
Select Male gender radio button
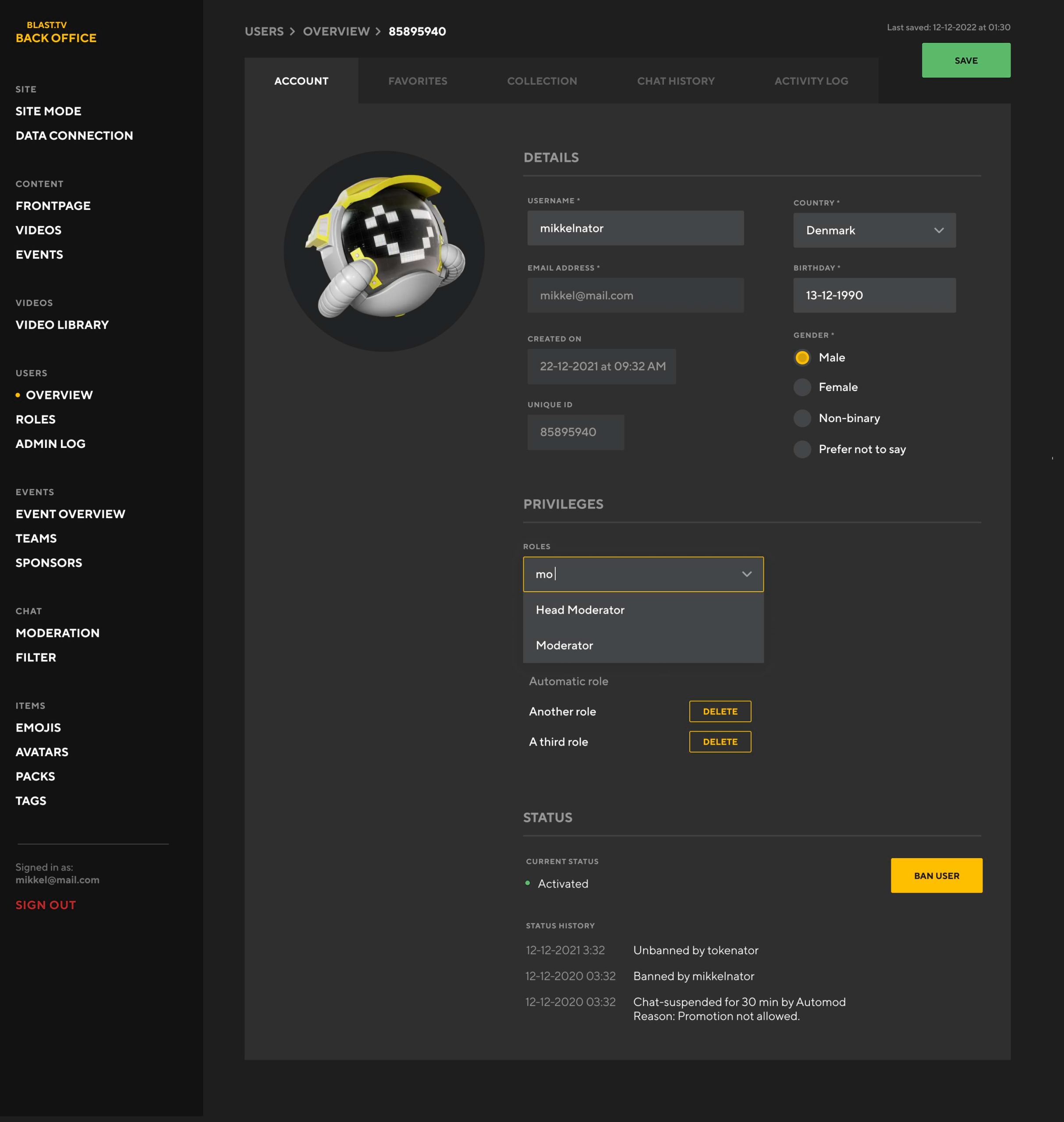[x=802, y=358]
